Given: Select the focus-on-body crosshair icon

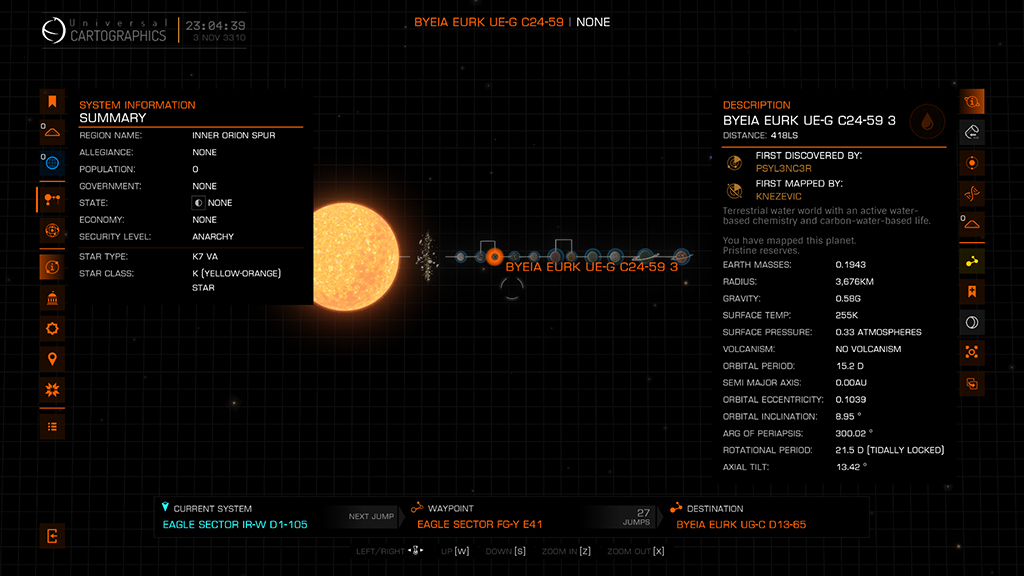Looking at the screenshot, I should click(972, 352).
